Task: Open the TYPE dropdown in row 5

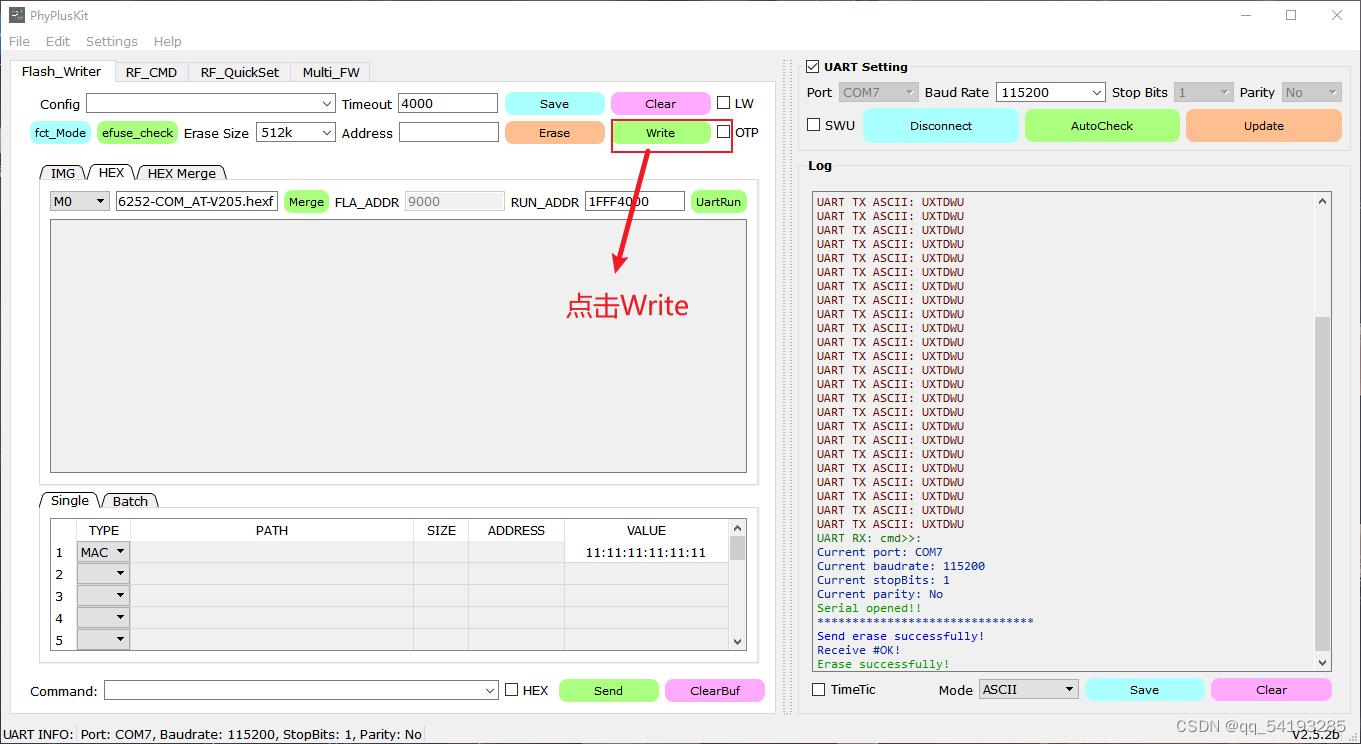Action: [104, 640]
